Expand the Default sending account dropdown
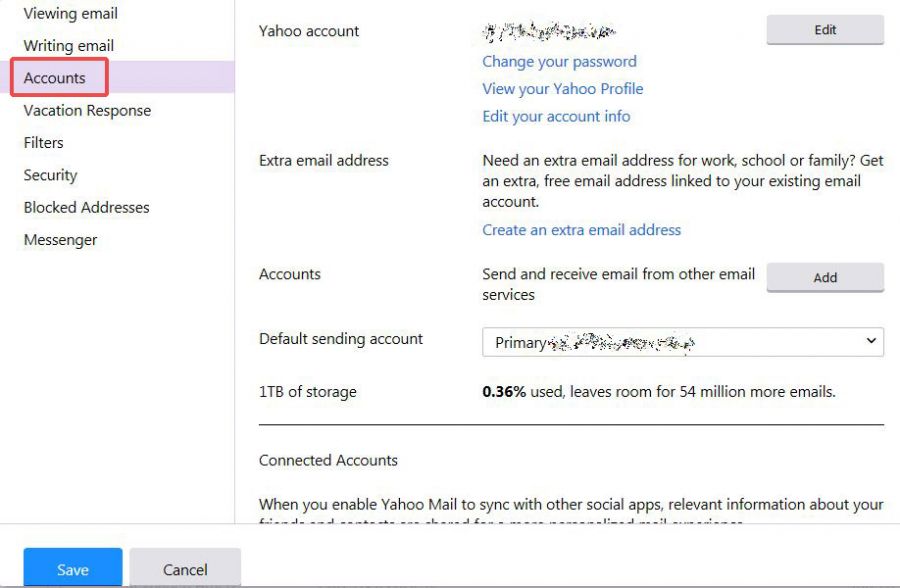The image size is (900, 588). tap(682, 342)
